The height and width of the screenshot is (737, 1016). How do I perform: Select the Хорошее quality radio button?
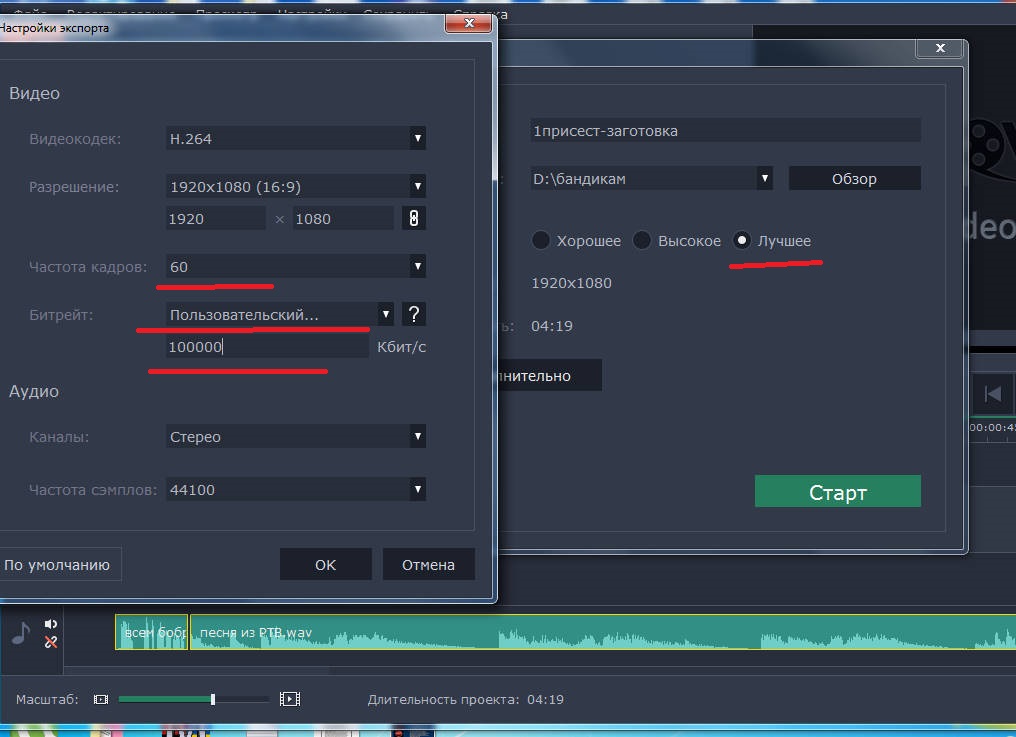540,240
